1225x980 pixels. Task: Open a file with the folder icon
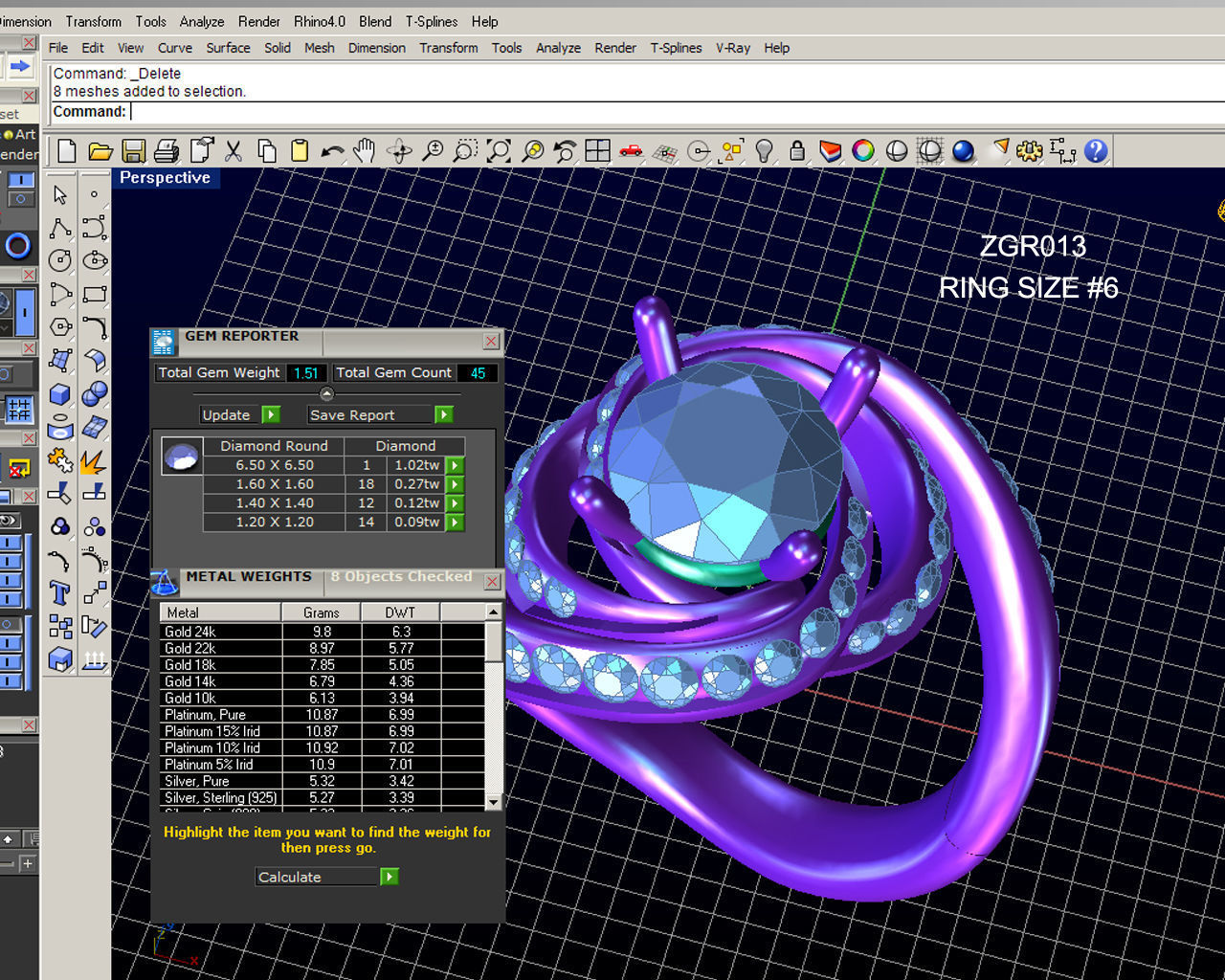100,150
